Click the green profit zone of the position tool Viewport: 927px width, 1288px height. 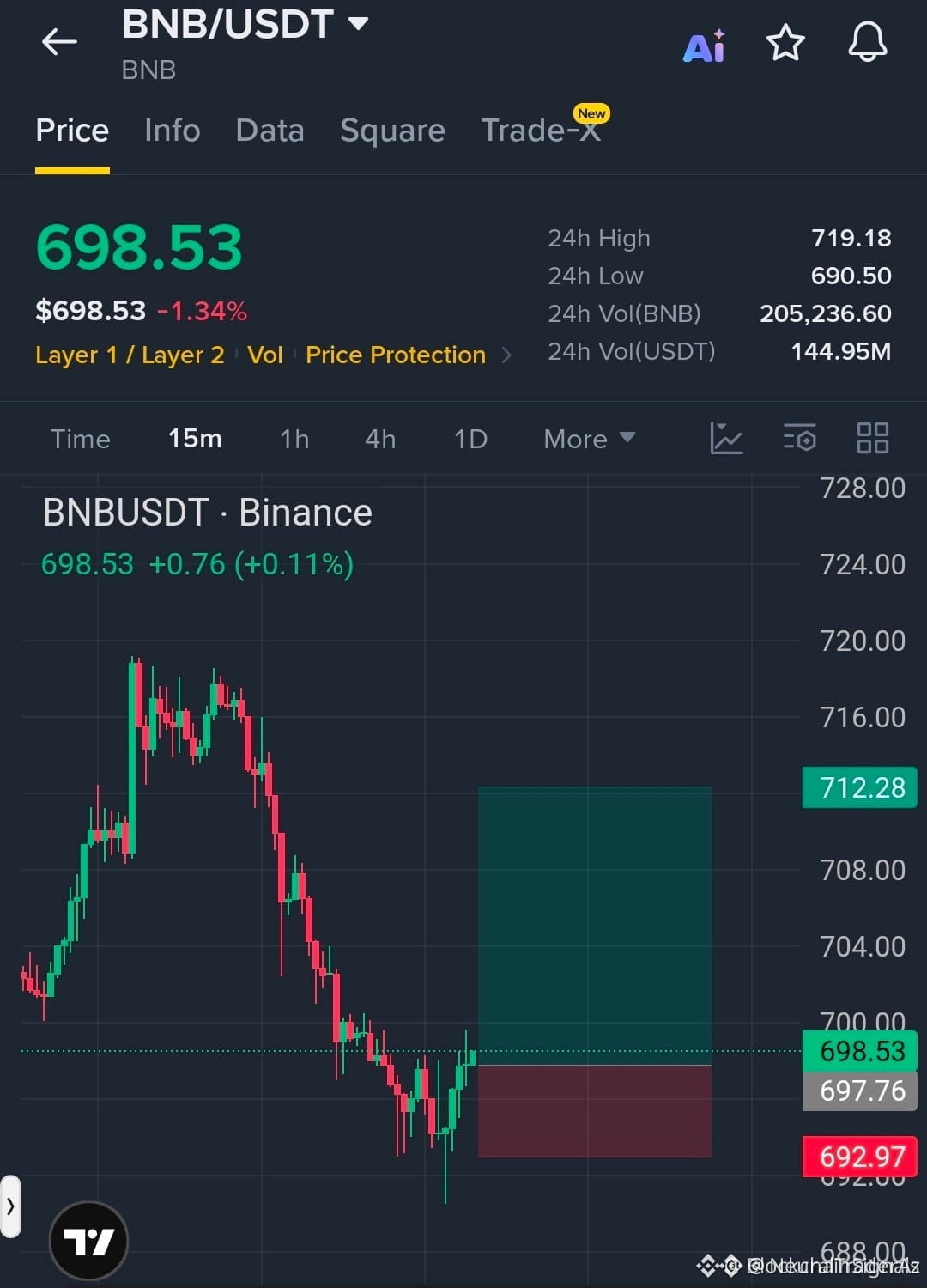pyautogui.click(x=594, y=926)
